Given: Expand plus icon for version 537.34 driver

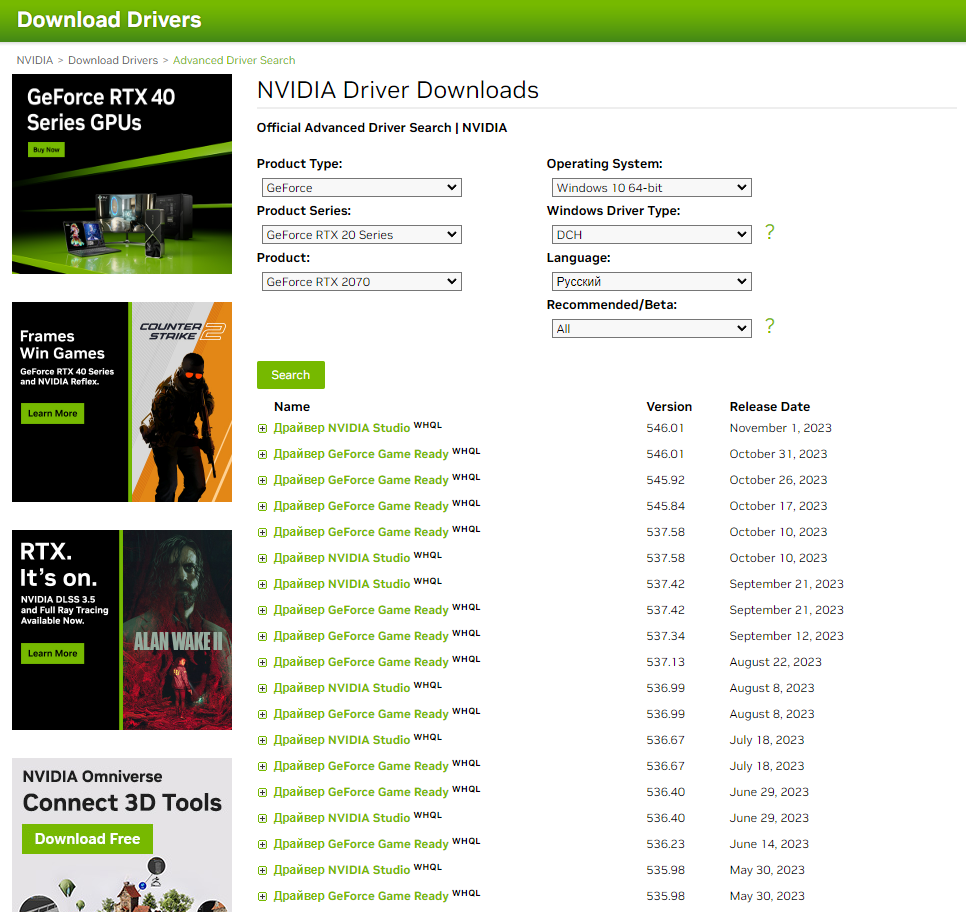Looking at the screenshot, I should [263, 636].
